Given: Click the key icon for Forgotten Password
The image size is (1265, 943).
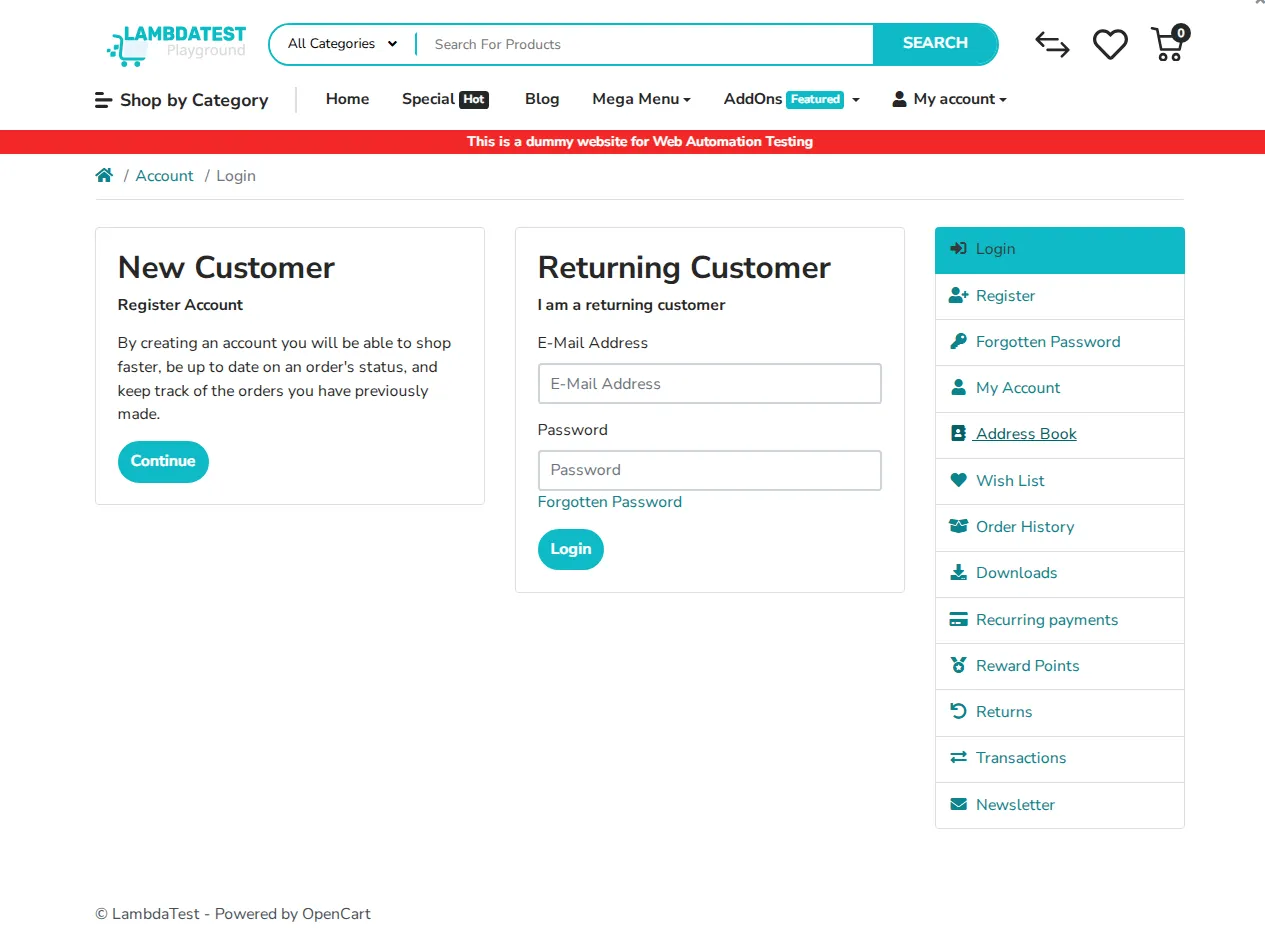Looking at the screenshot, I should (x=958, y=342).
